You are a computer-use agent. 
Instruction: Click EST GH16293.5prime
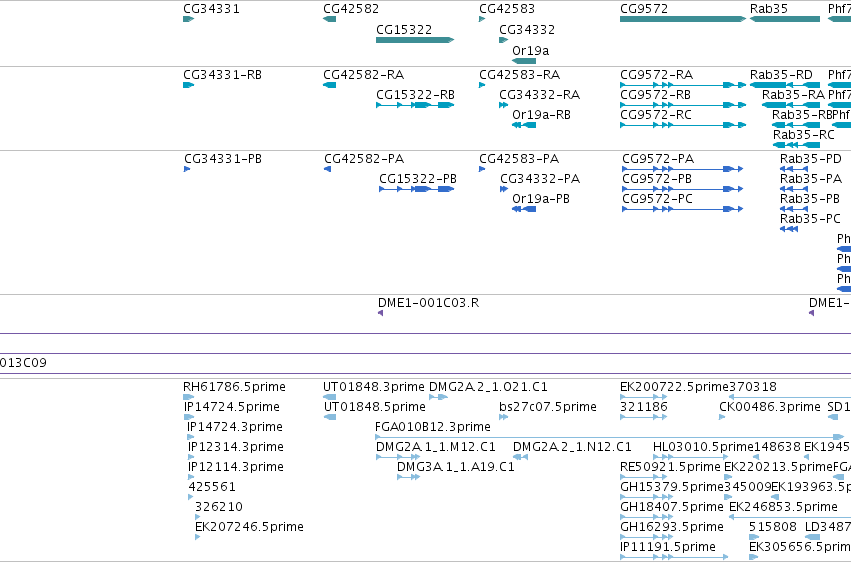point(672,527)
